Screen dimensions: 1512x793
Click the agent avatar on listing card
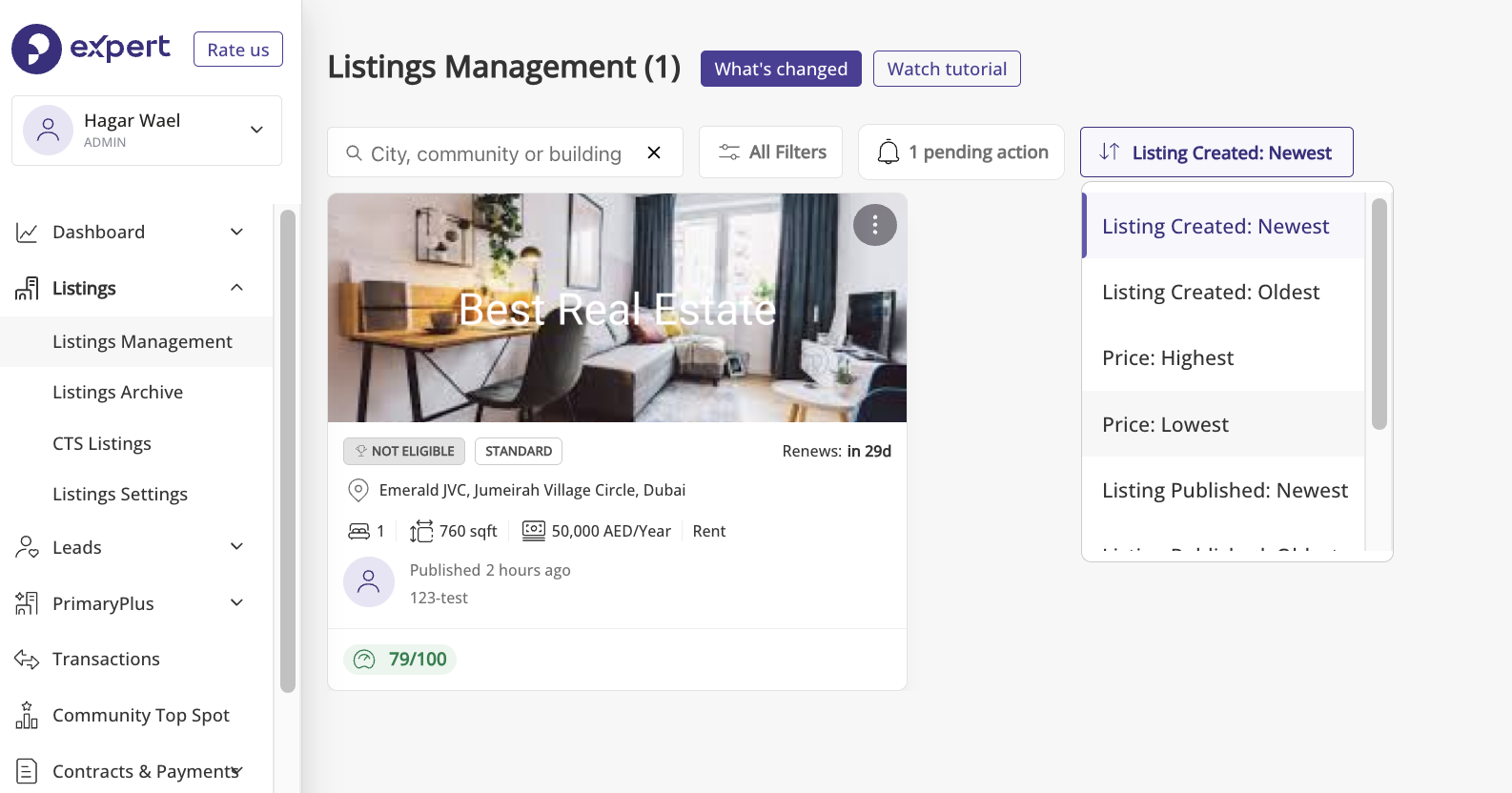coord(369,582)
